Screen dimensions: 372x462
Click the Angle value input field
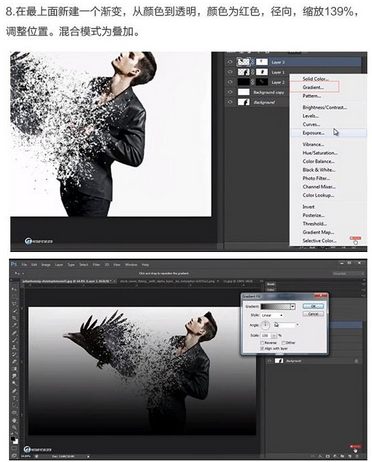click(x=284, y=325)
